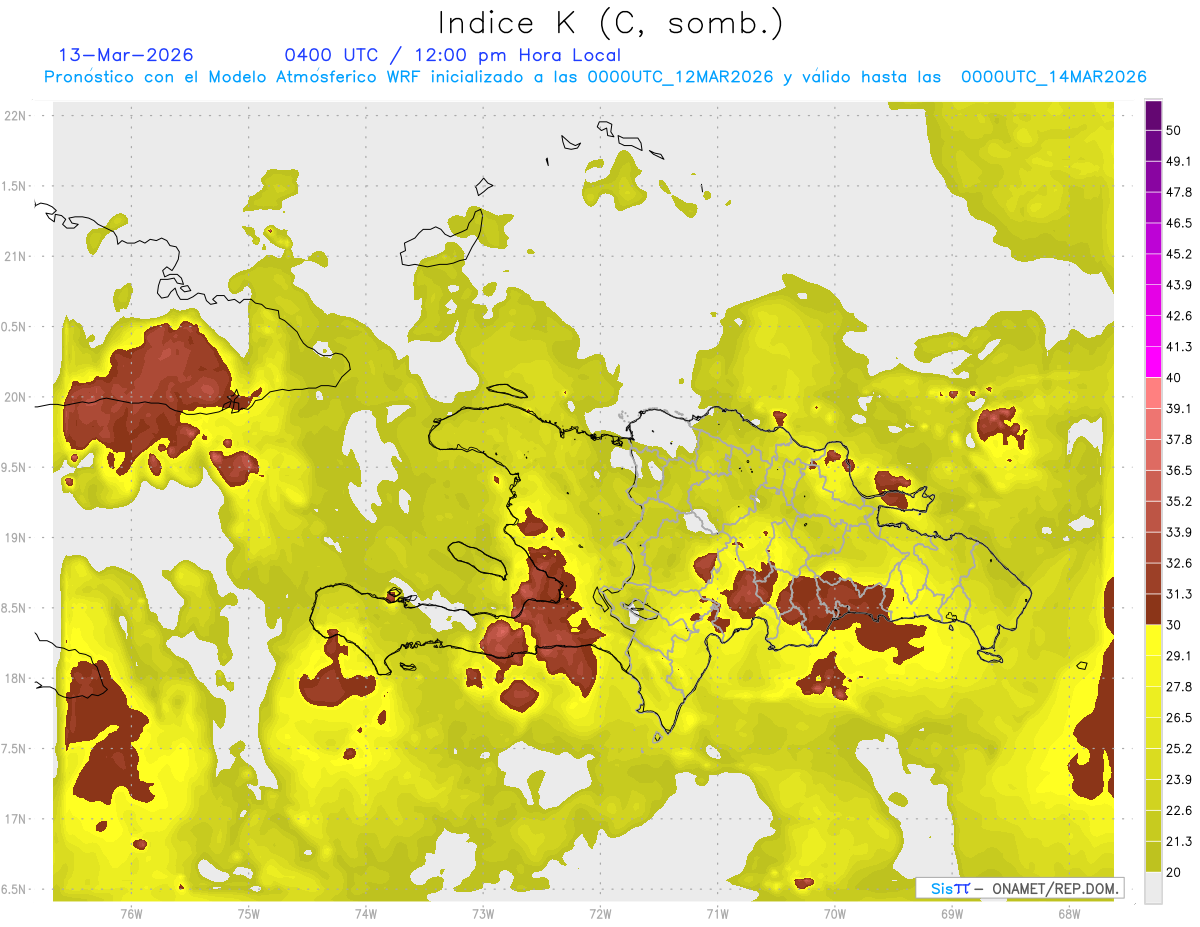This screenshot has width=1200, height=927.
Task: Click the color bar value '20'
Action: (1175, 873)
